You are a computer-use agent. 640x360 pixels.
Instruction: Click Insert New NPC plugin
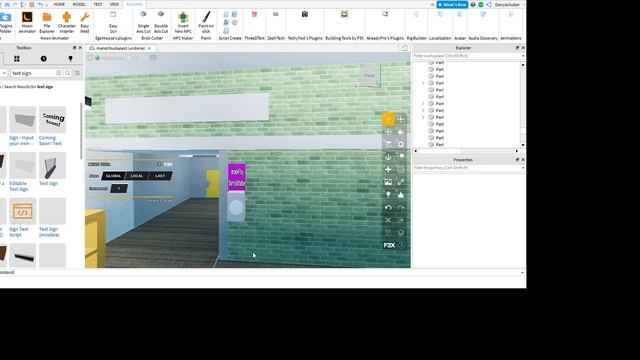183,23
